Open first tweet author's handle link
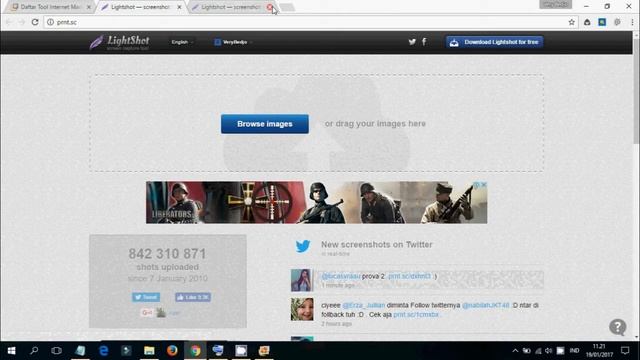The height and width of the screenshot is (360, 640). [341, 276]
